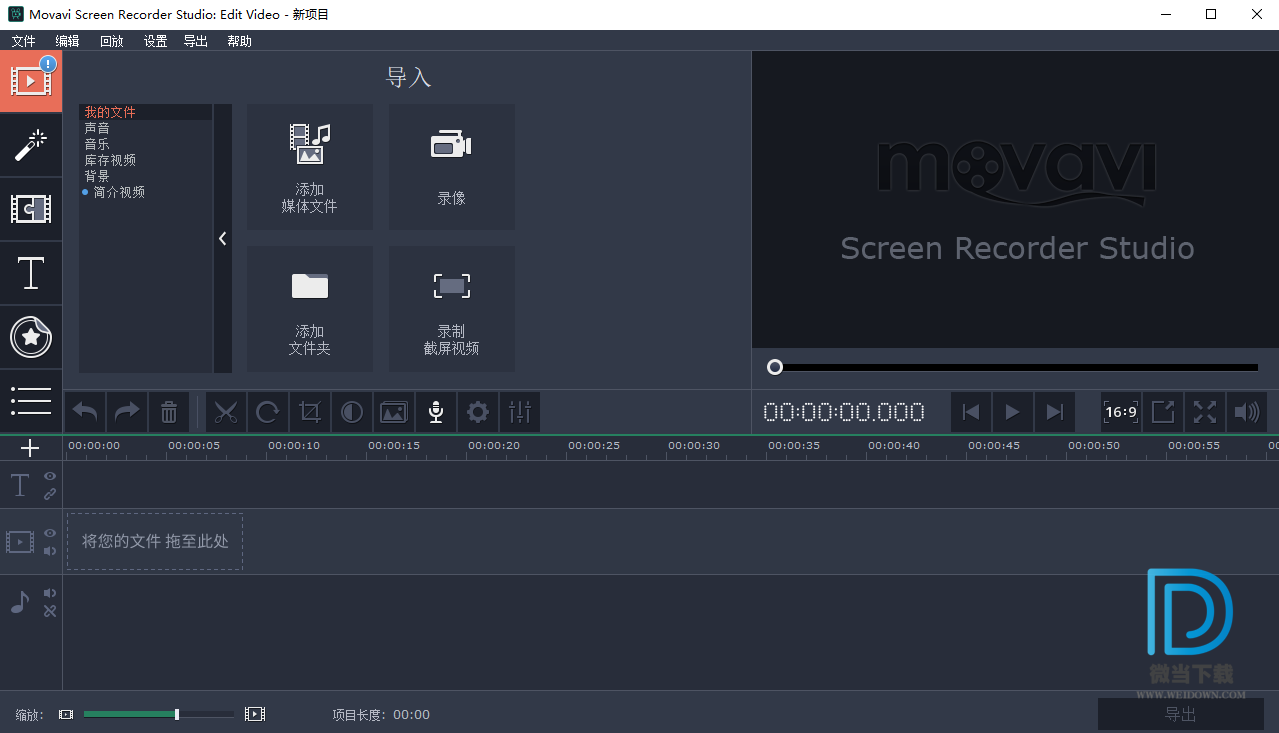
Task: Open the Transitions tab in sidebar
Action: click(31, 209)
